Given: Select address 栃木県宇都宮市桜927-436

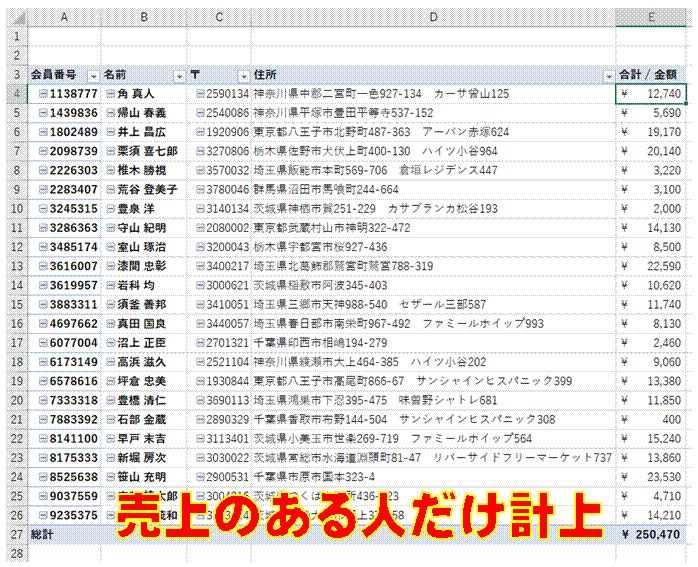Looking at the screenshot, I should coord(433,247).
